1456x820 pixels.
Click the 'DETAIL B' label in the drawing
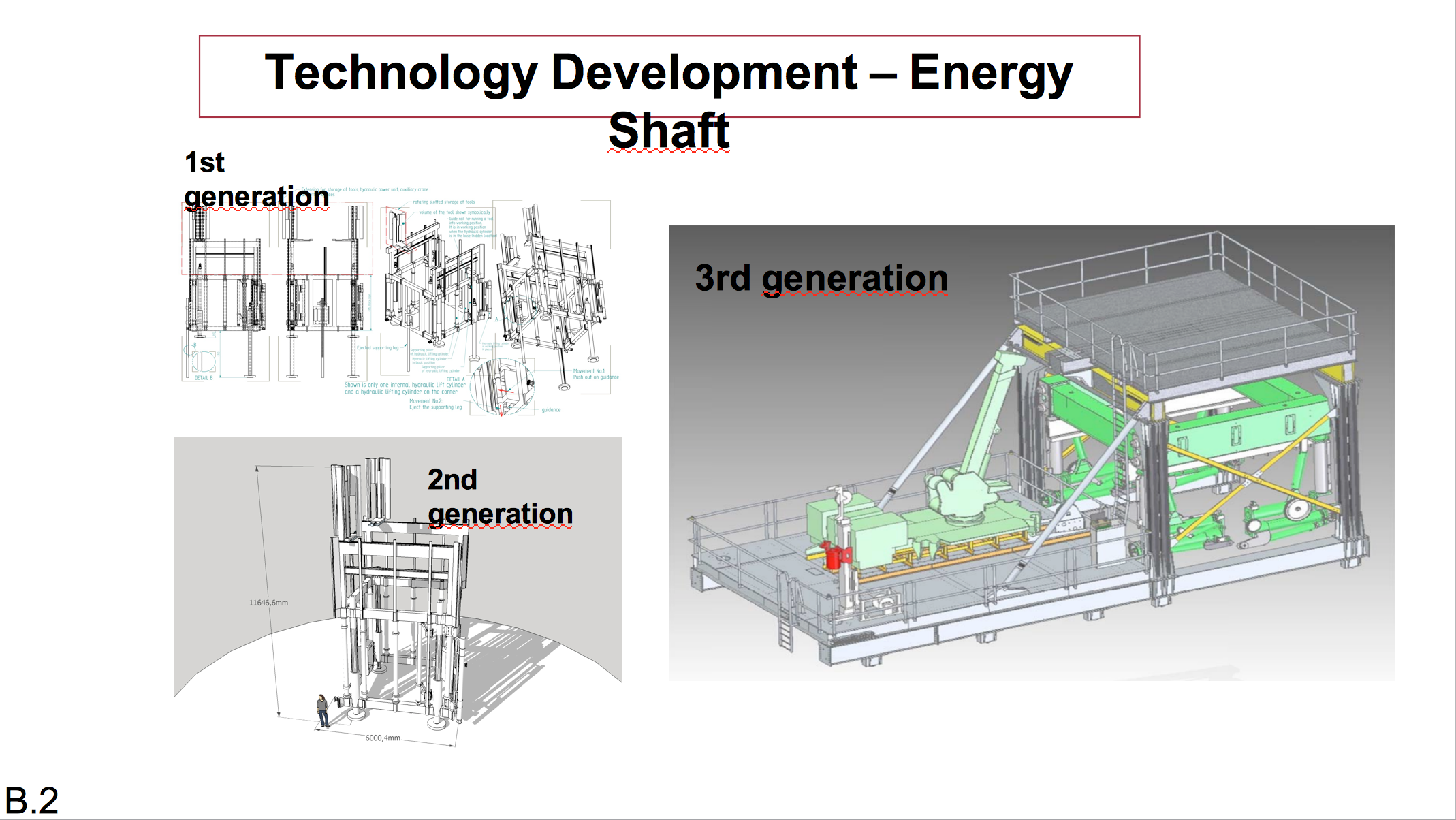tap(203, 378)
